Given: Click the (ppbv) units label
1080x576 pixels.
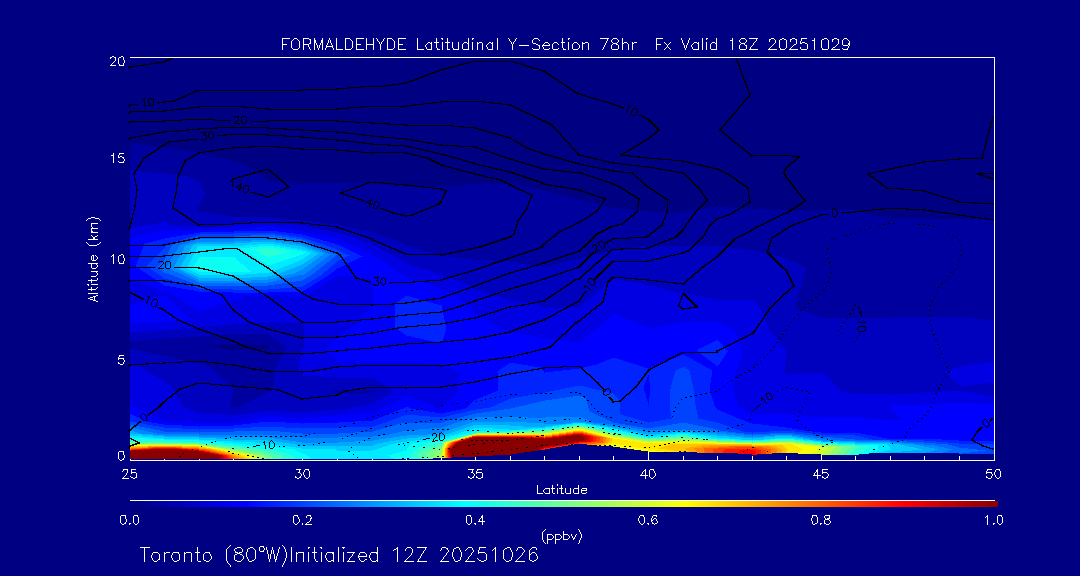Looking at the screenshot, I should (561, 535).
